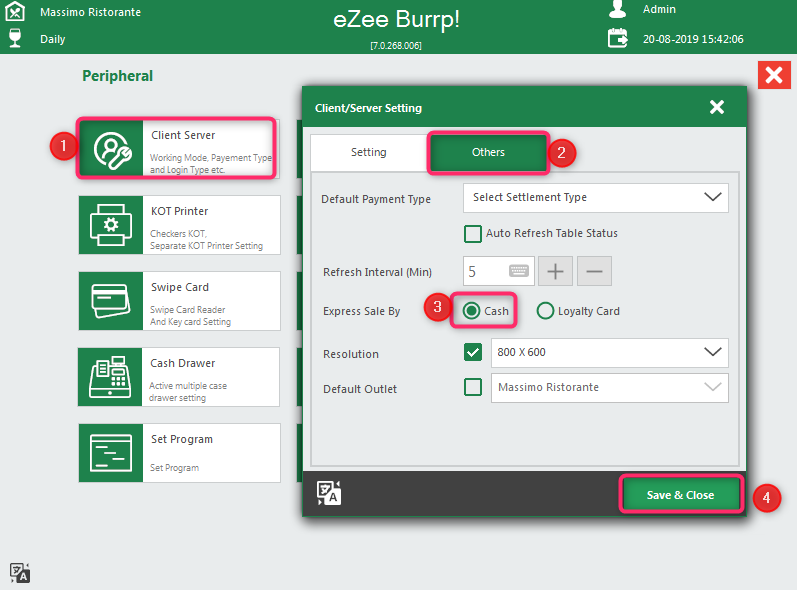Open the Massimo Ristorante outlet dropdown
This screenshot has height=590, width=797.
(x=609, y=388)
